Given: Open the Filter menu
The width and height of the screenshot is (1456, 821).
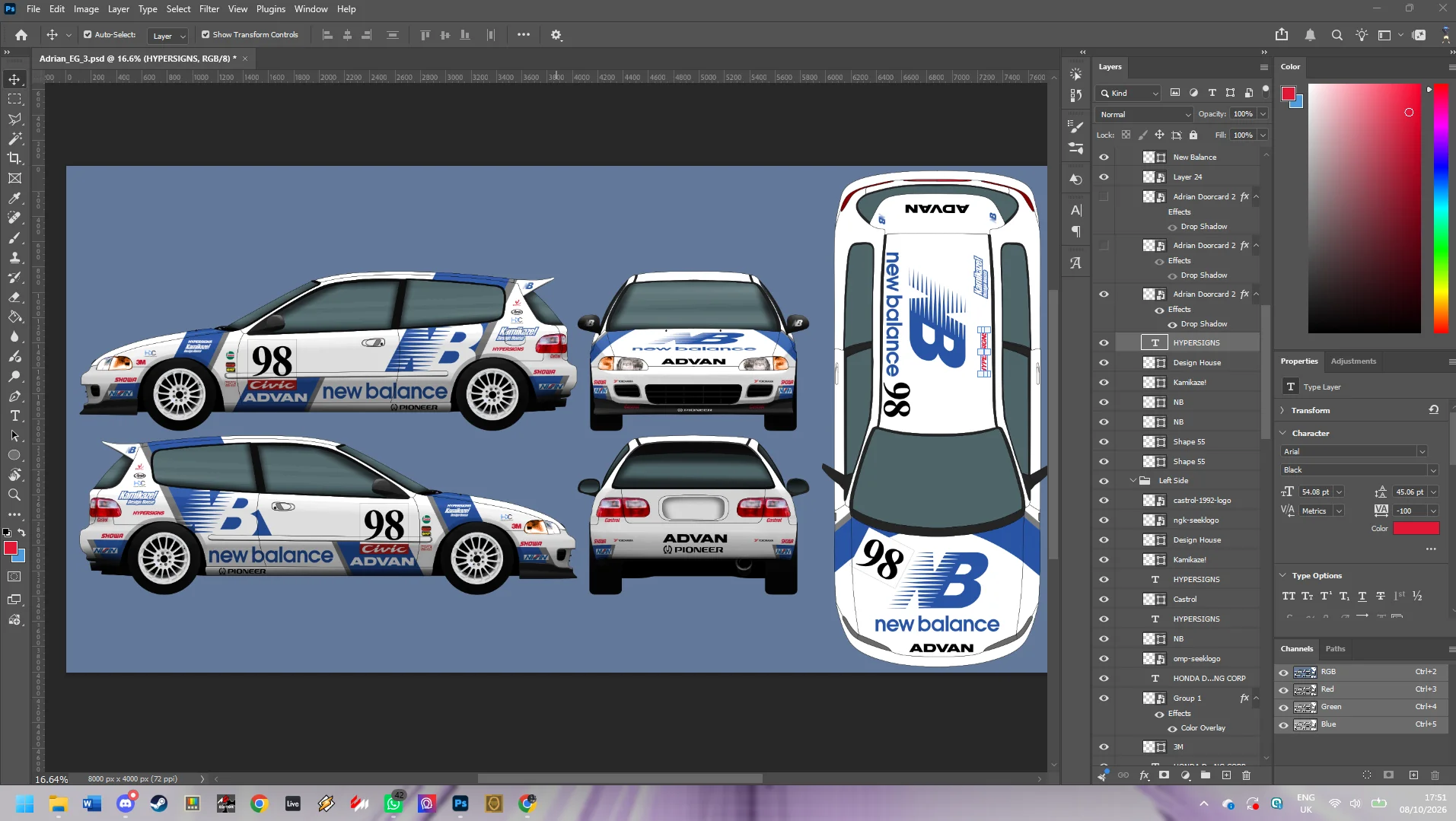Looking at the screenshot, I should [209, 9].
